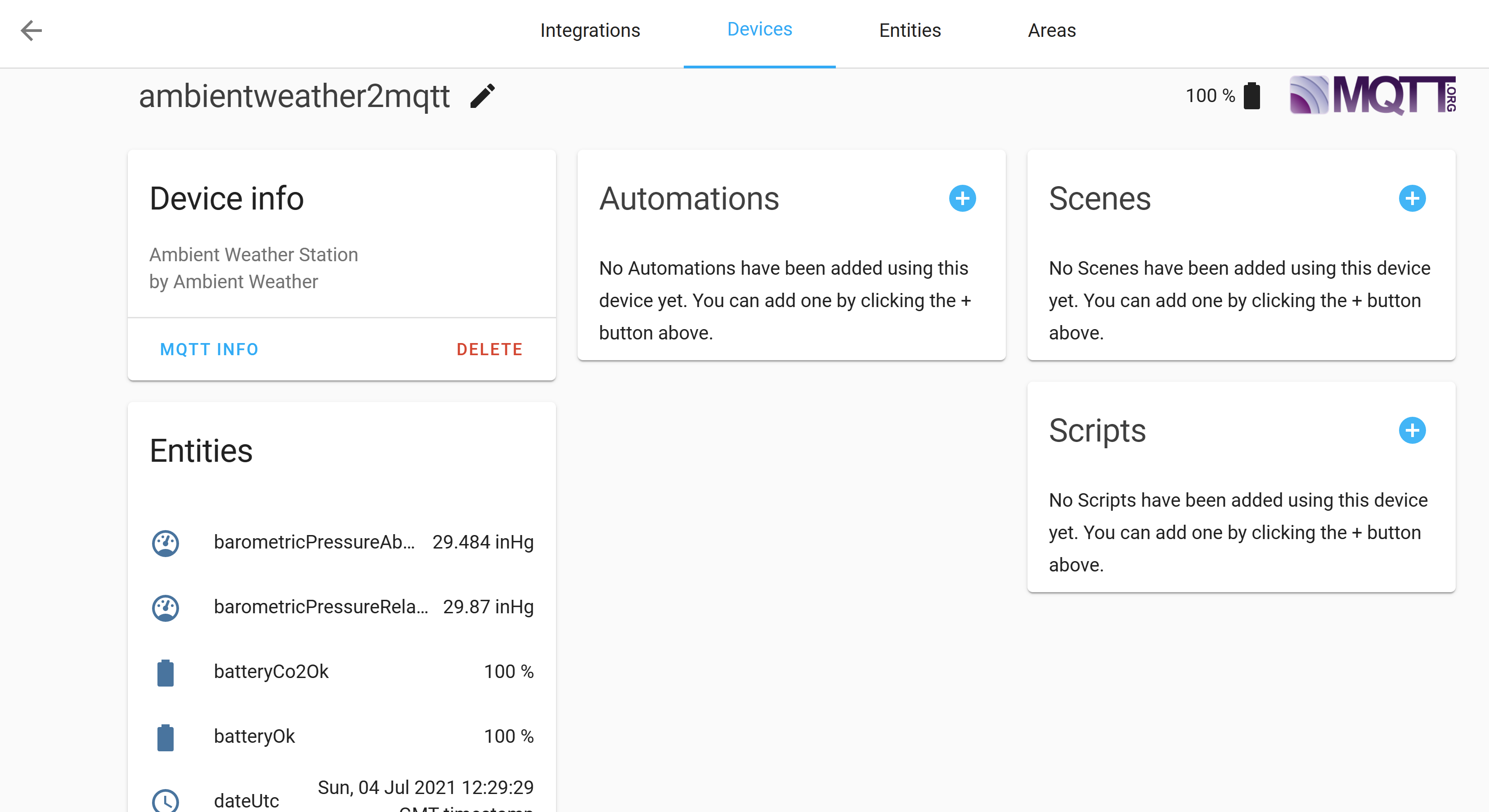Click the batteryOk battery icon

[x=165, y=737]
